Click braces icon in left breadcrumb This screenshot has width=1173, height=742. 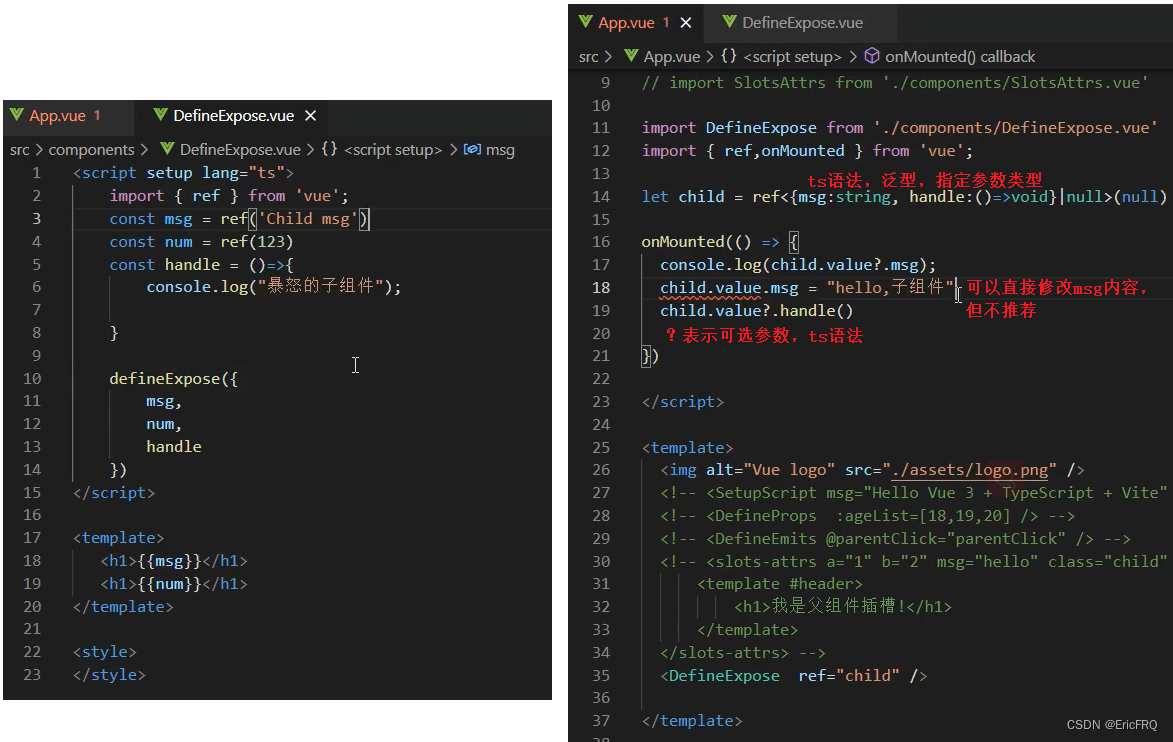click(329, 149)
